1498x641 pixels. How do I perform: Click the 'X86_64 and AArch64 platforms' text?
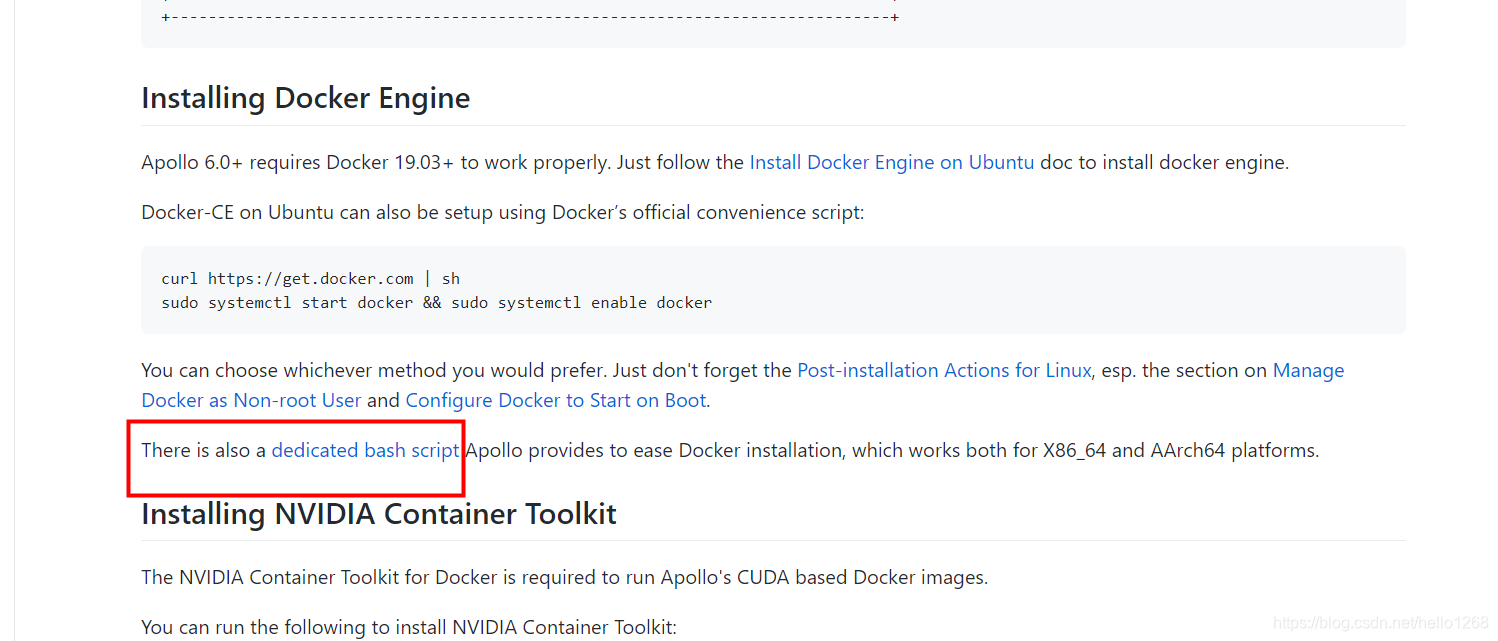click(x=1181, y=450)
